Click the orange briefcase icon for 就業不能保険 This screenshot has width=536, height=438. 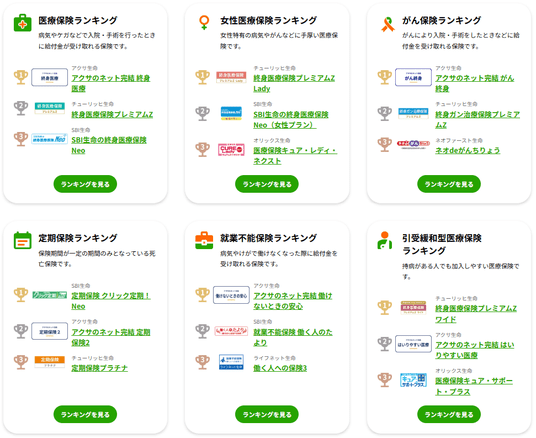pos(204,240)
